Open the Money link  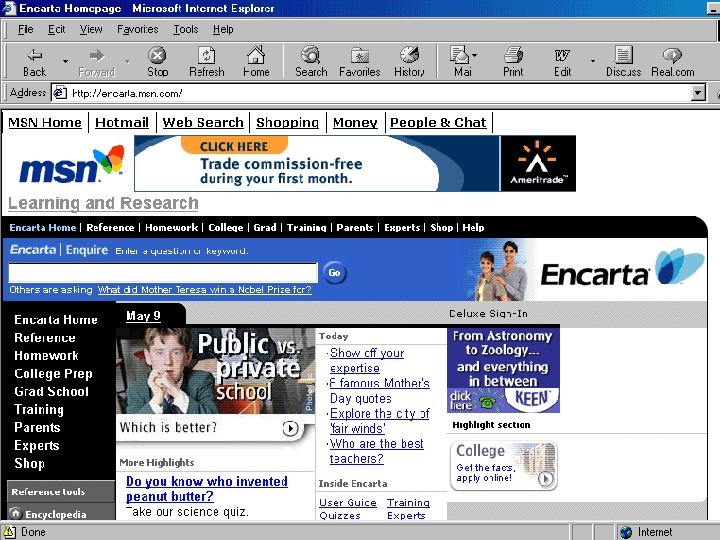355,123
